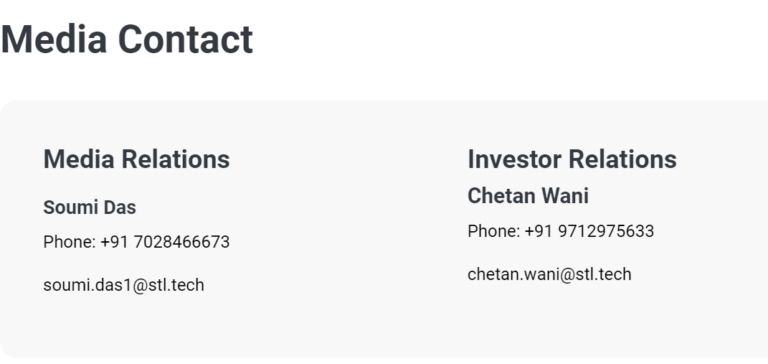Click the word Contact in the page title

[x=185, y=39]
